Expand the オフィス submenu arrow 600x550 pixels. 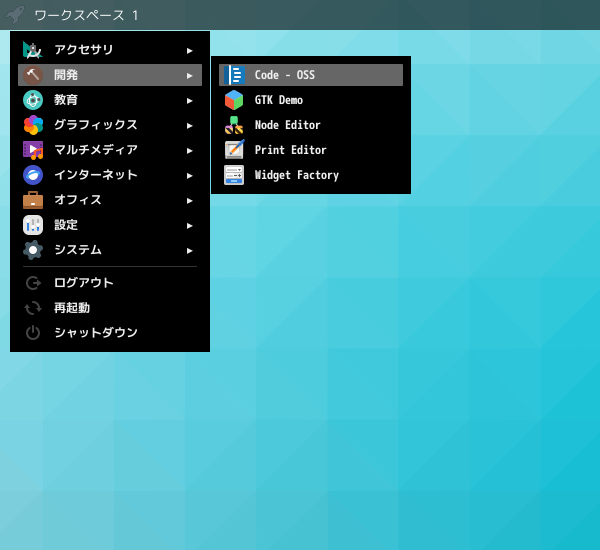click(x=190, y=200)
